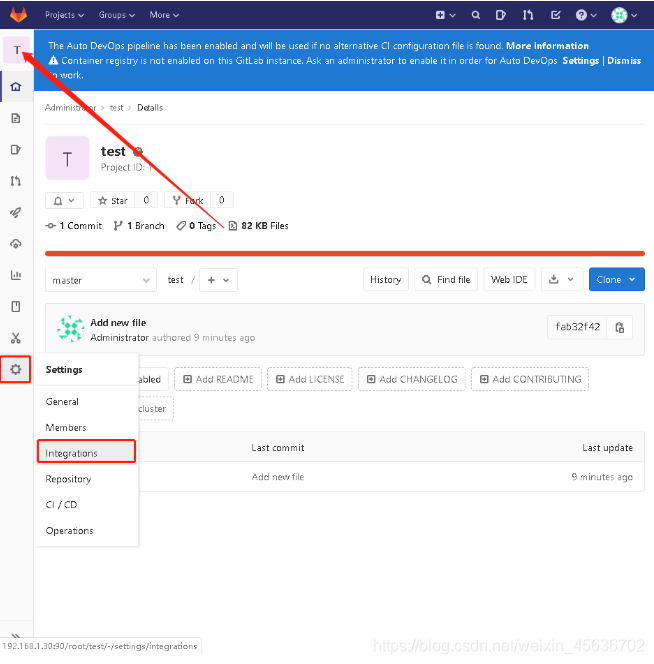
Task: Open the Groups menu
Action: pos(116,15)
